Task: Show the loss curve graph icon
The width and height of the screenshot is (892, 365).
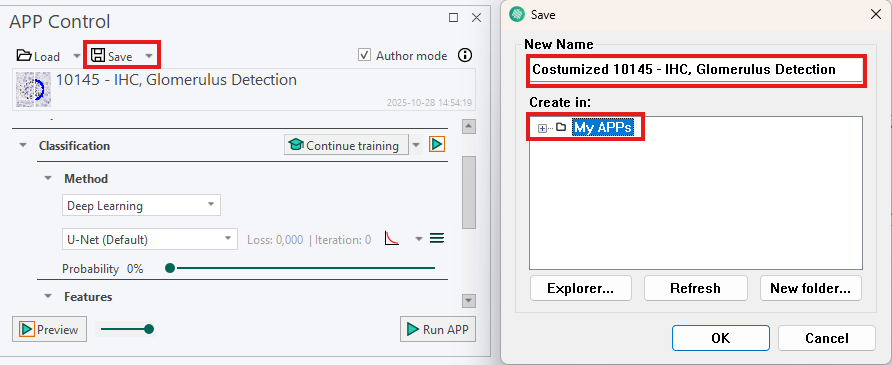Action: pyautogui.click(x=392, y=238)
